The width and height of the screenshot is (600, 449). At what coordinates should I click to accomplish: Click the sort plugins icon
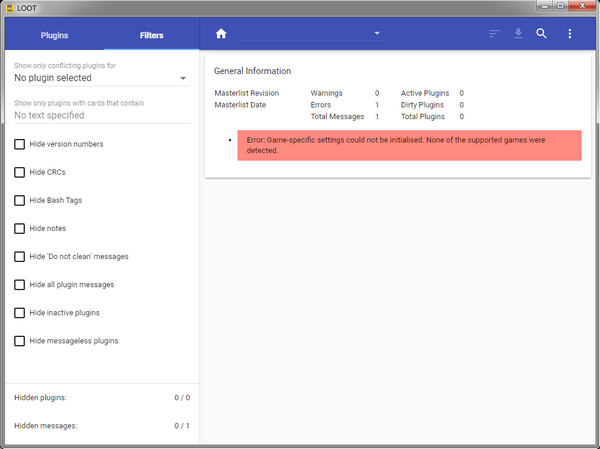click(x=494, y=34)
